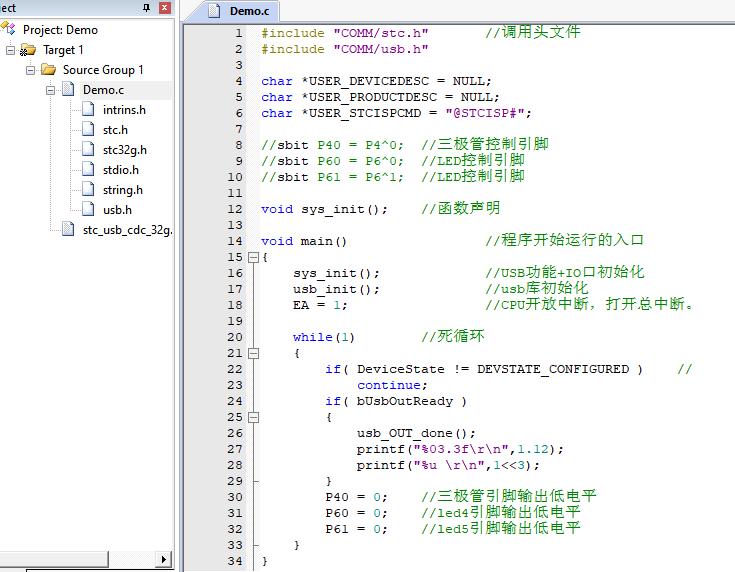735x572 pixels.
Task: Click line number 34 in gutter
Action: click(x=235, y=561)
